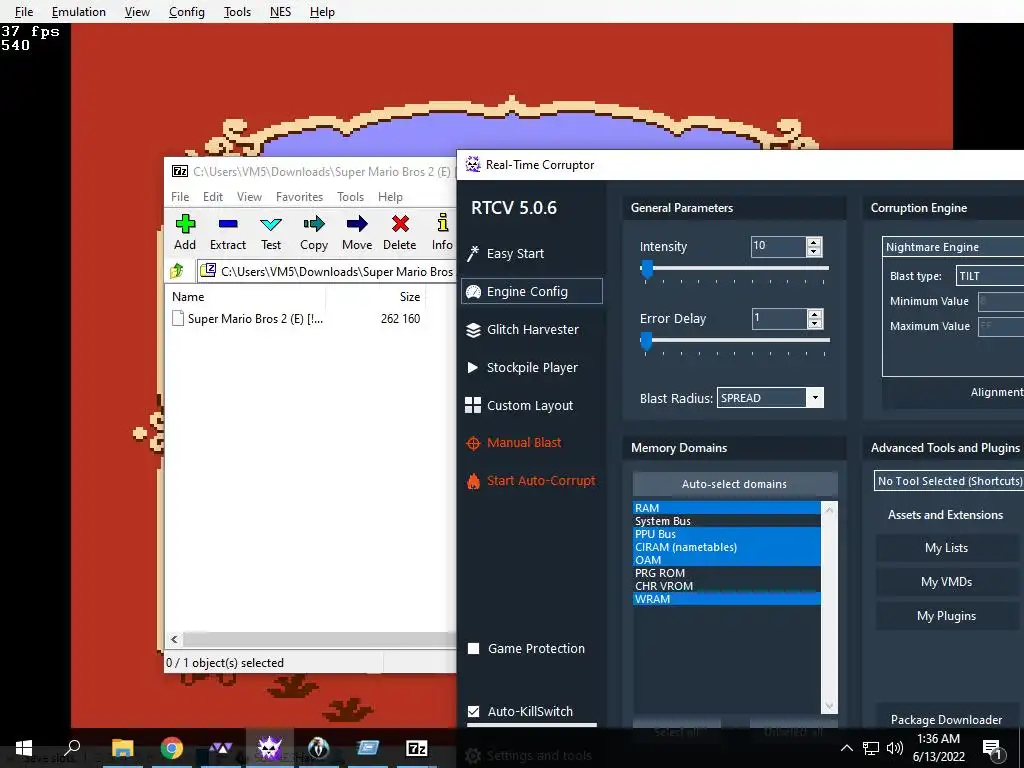Click the Real-Time Corruptor taskbar icon
Viewport: 1024px width, 768px height.
pyautogui.click(x=269, y=748)
